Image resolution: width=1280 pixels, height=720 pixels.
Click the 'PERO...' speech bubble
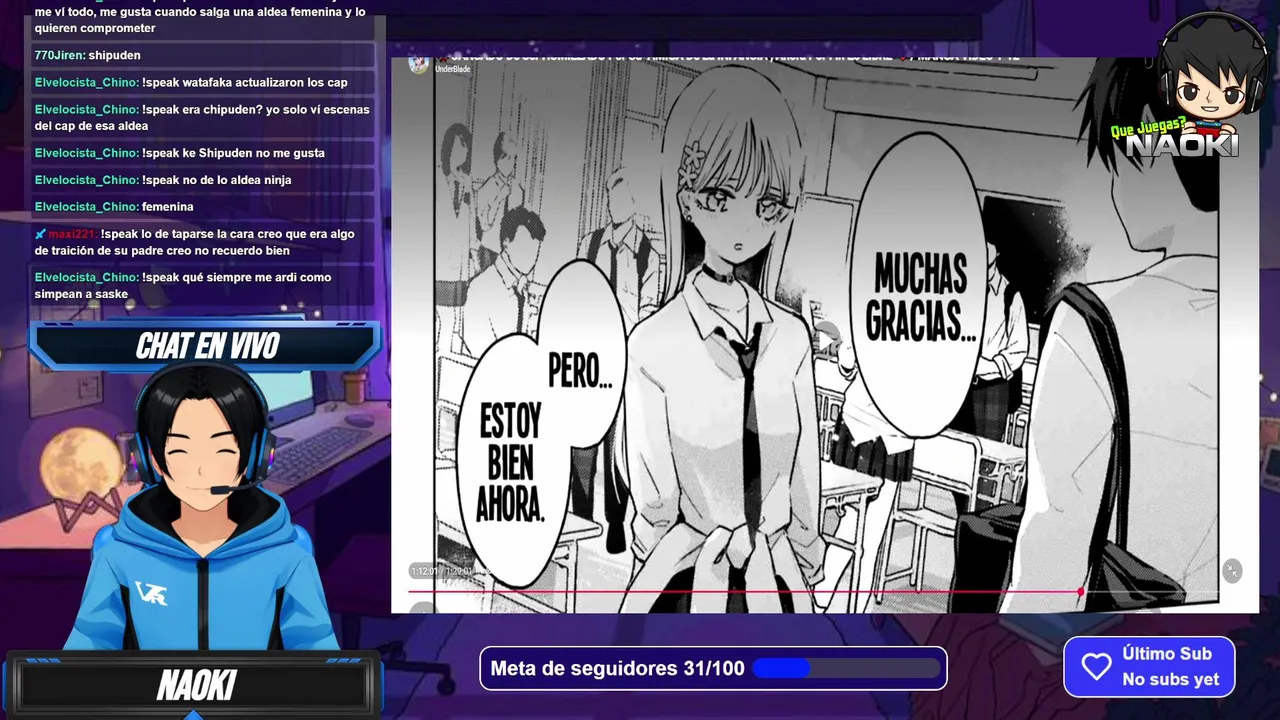click(x=582, y=355)
